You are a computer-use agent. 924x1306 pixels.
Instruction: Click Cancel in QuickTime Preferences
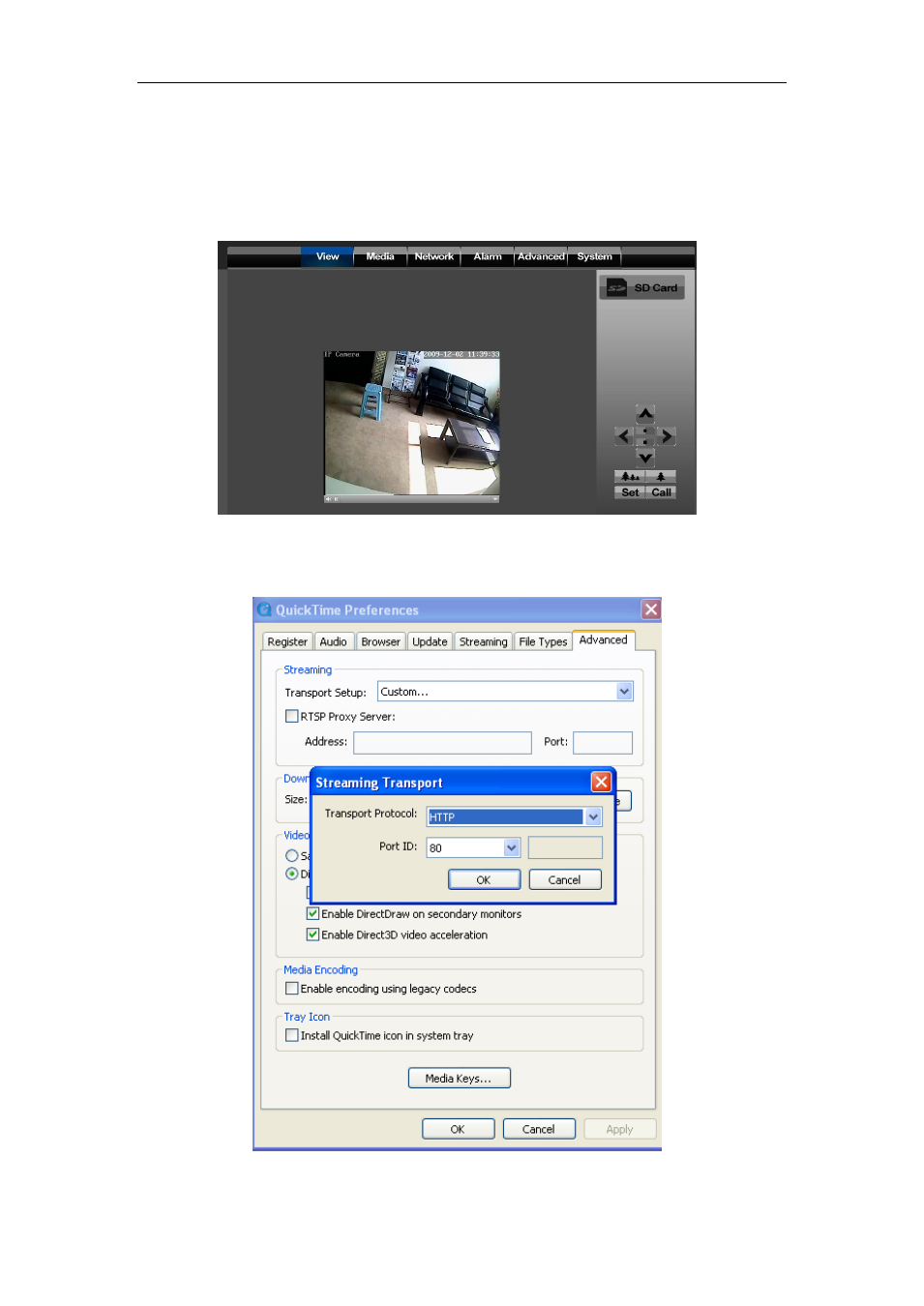(x=539, y=1129)
